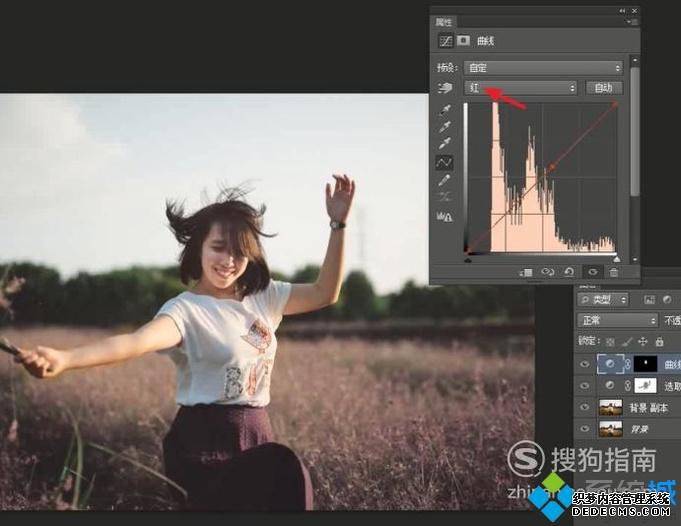The image size is (681, 526).
Task: Toggle visibility of the Curves adjustment layer
Action: tap(585, 364)
